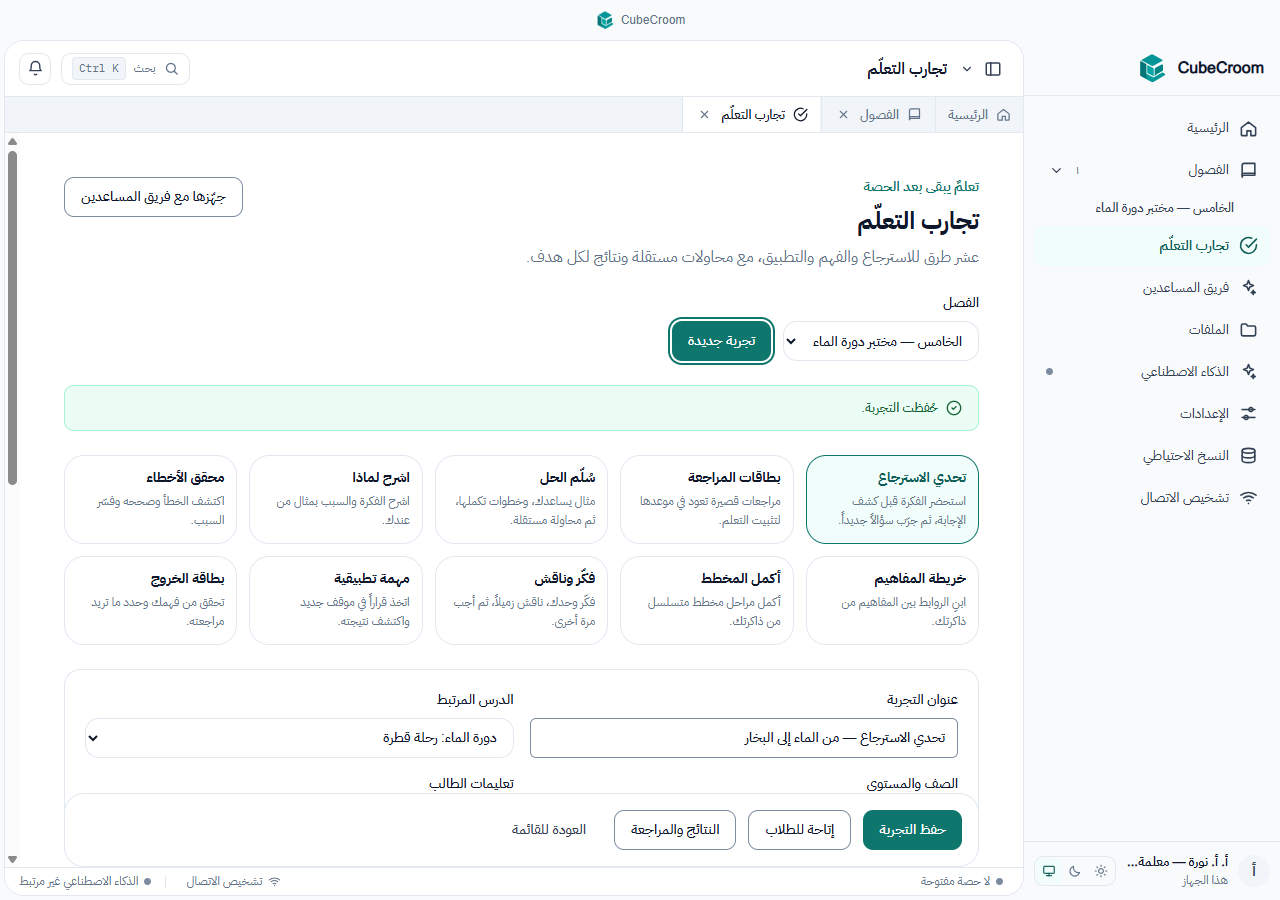Close the الفصول tab
Screen dimensions: 1280x900
coord(843,115)
